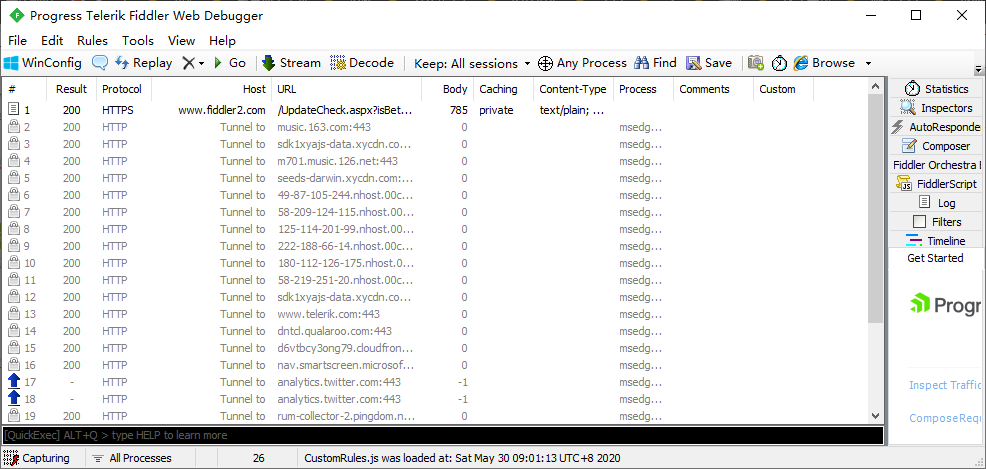The height and width of the screenshot is (469, 986).
Task: Open the Tools menu
Action: pos(138,41)
